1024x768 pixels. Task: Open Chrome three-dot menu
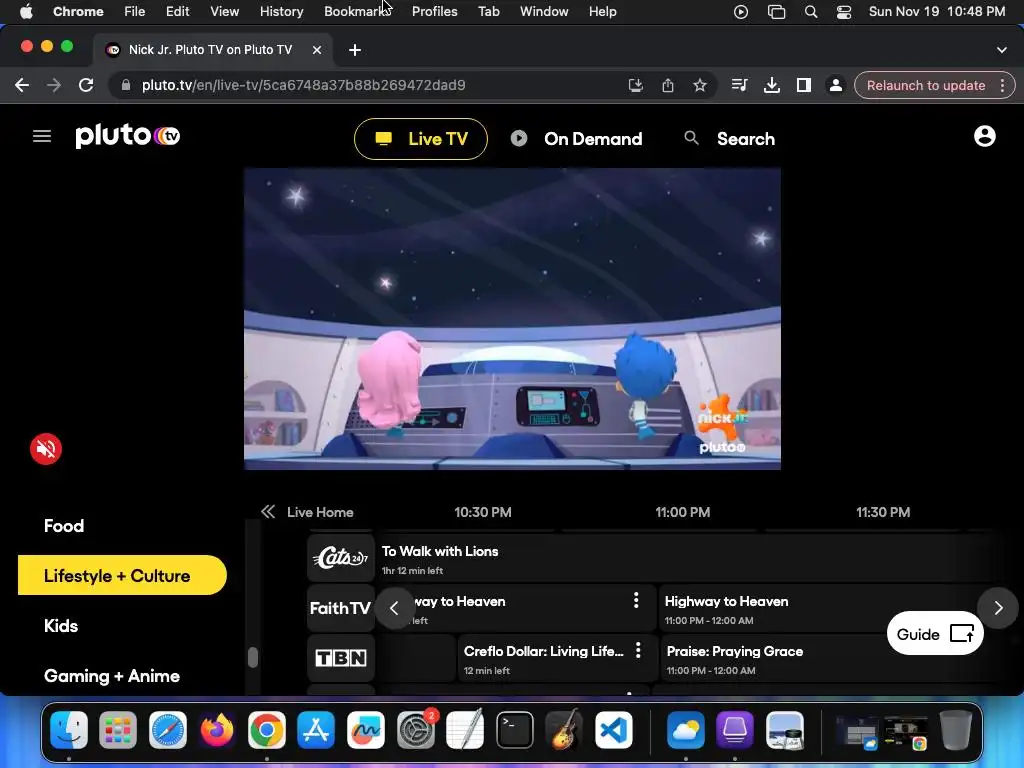click(x=1002, y=86)
